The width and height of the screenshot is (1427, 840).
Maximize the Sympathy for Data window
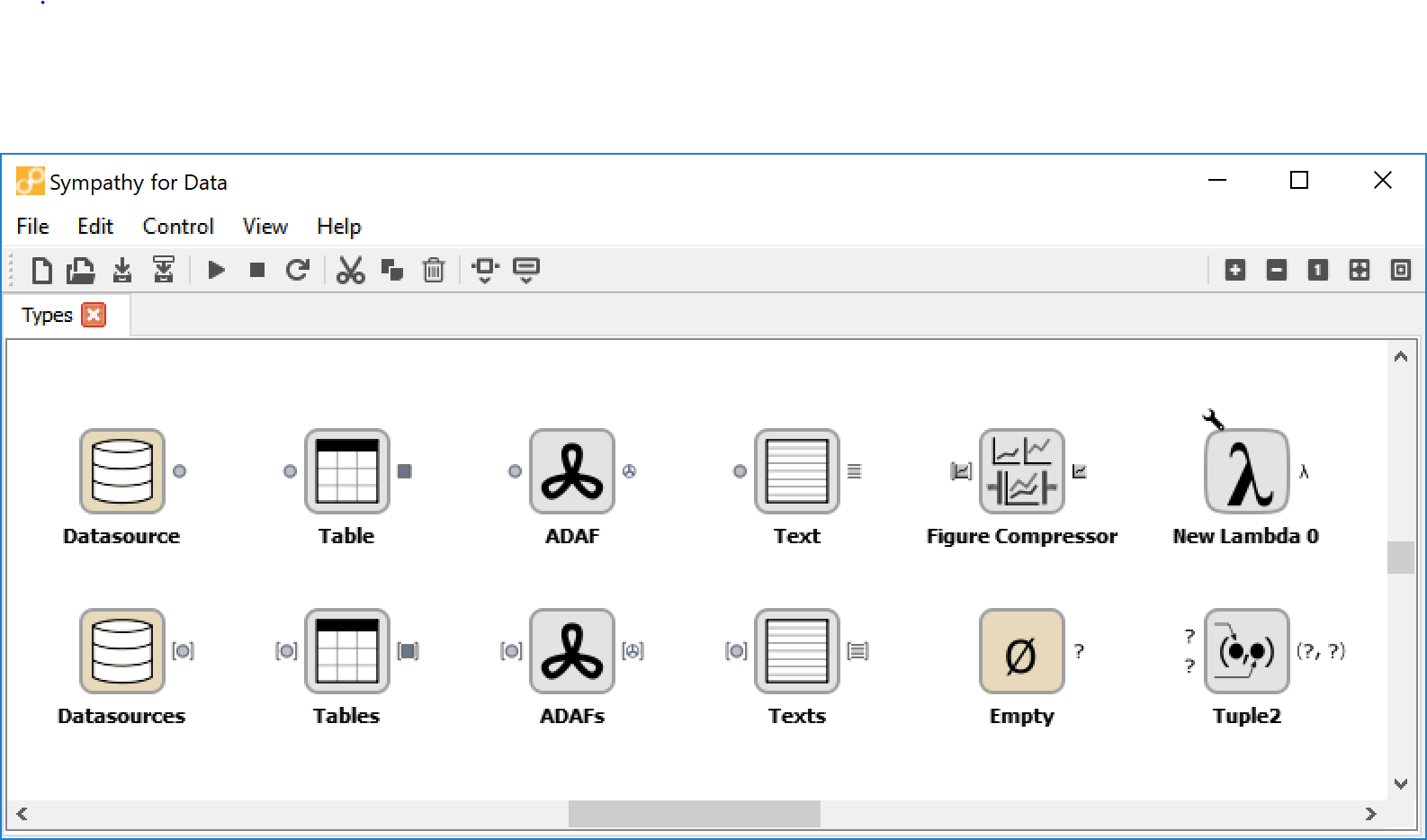point(1299,181)
